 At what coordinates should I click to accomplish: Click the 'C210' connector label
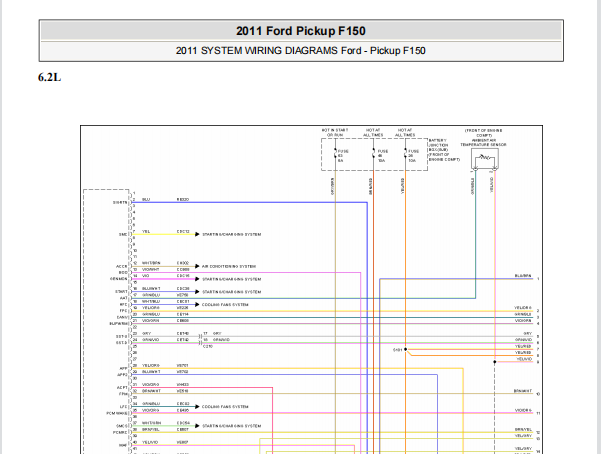point(208,346)
